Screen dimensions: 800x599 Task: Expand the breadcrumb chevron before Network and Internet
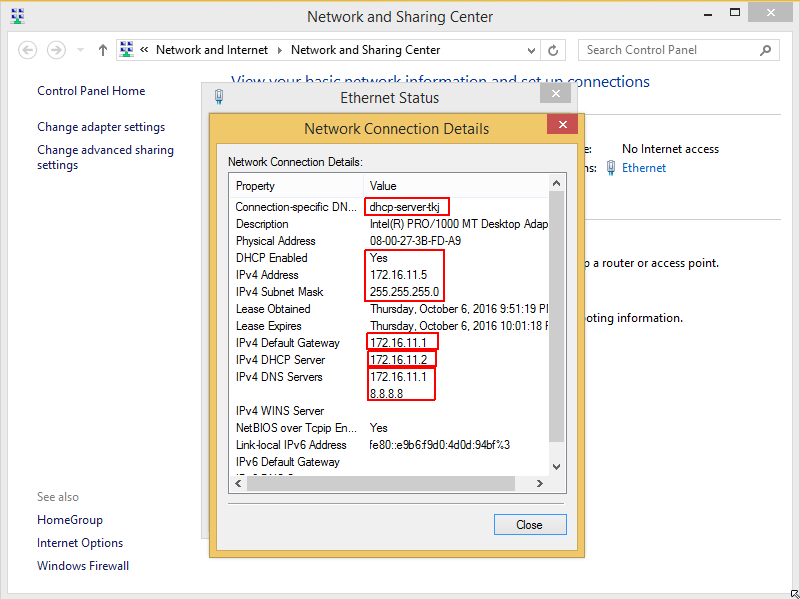coord(143,49)
